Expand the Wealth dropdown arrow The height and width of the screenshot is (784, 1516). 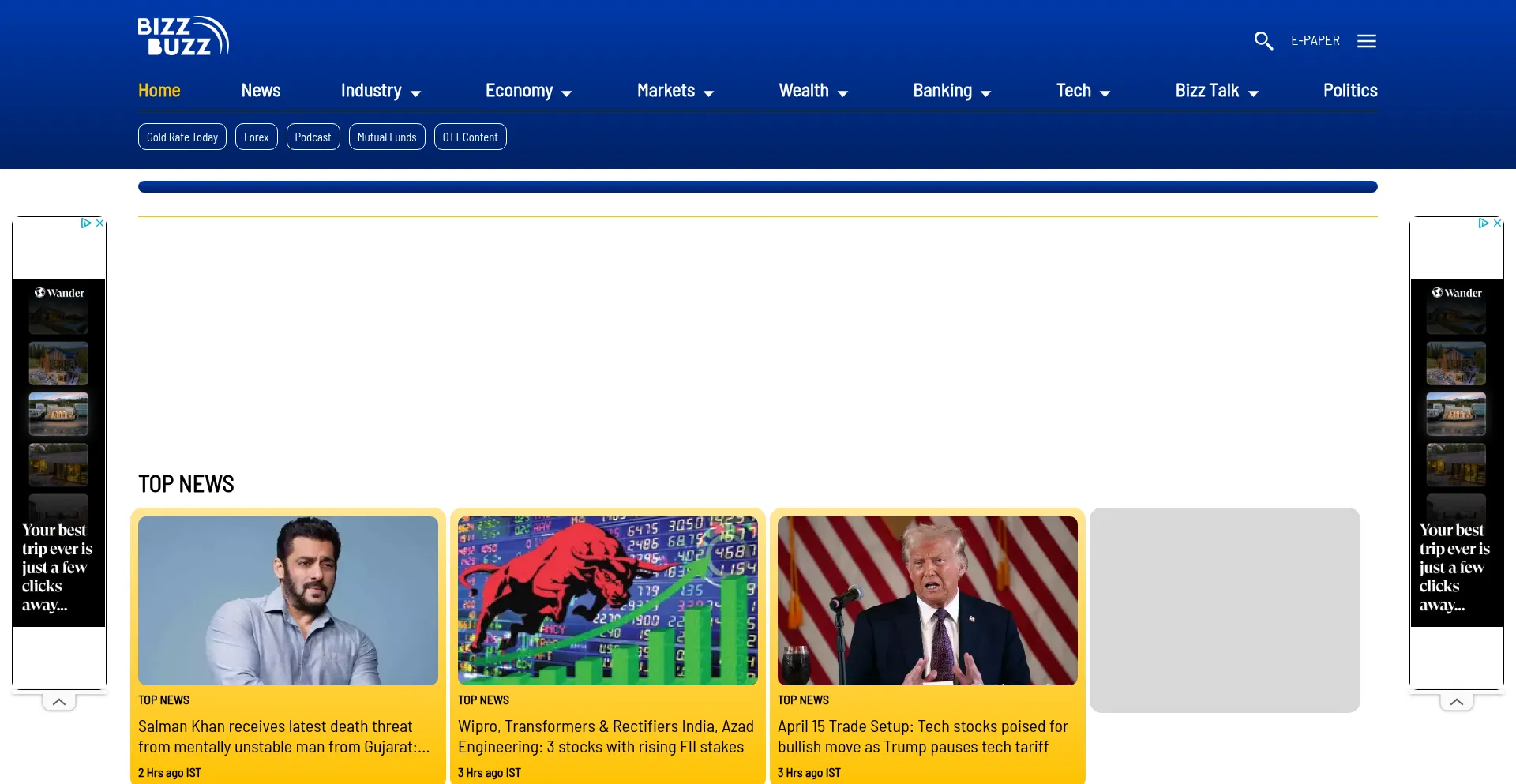pos(842,94)
